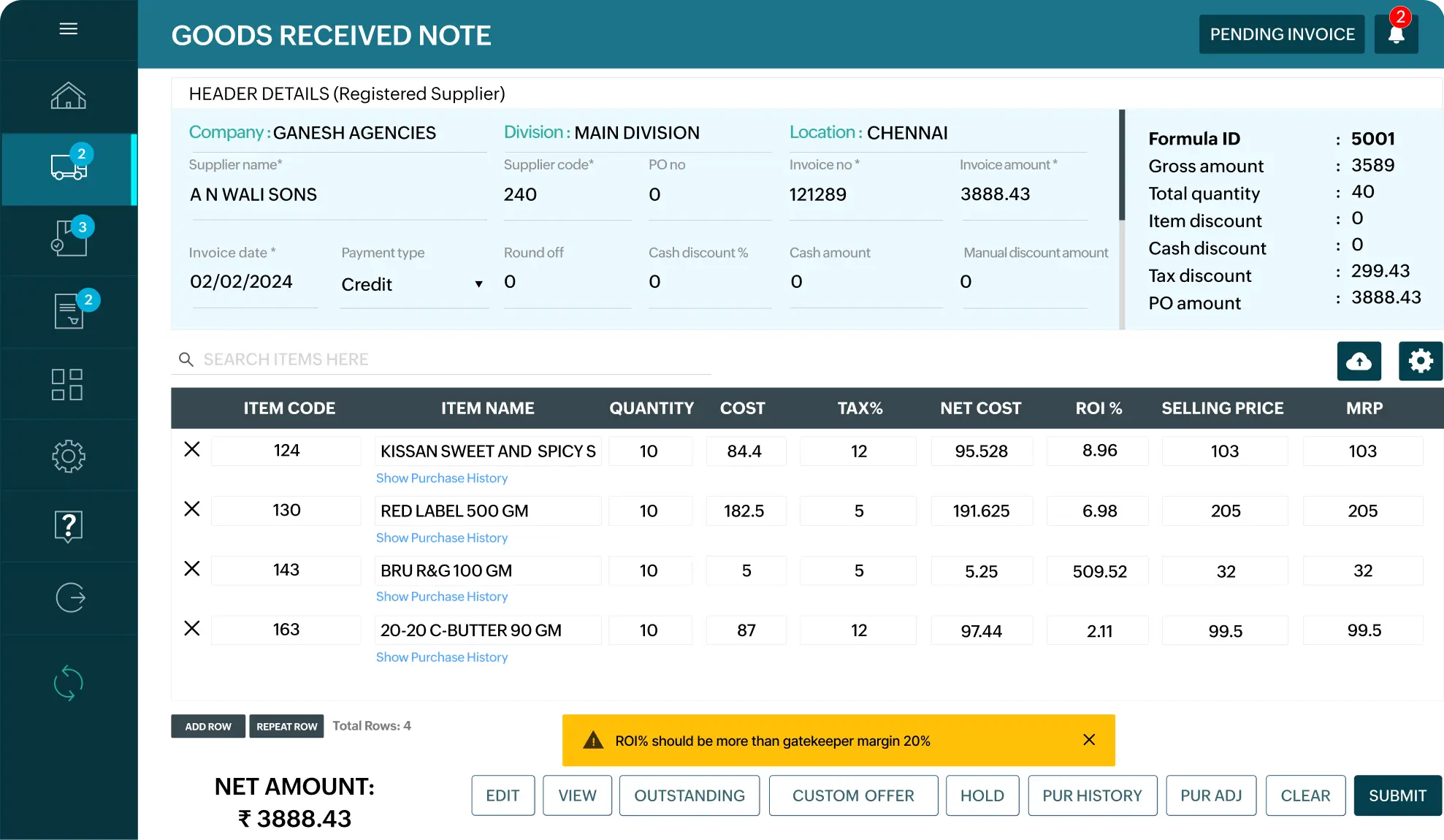Viewport: 1444px width, 840px height.
Task: Switch to PENDING INVOICE view
Action: point(1281,34)
